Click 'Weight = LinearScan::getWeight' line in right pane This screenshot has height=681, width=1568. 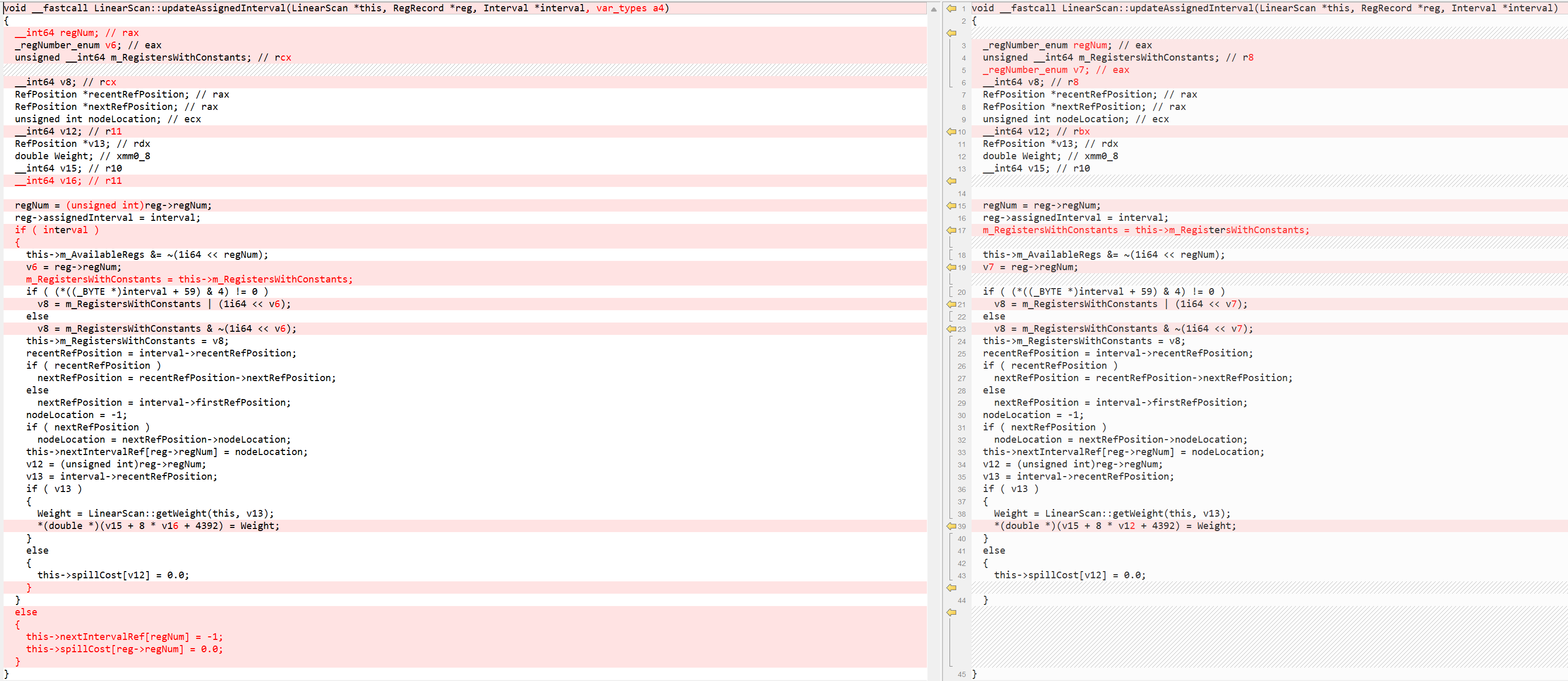pyautogui.click(x=1112, y=514)
